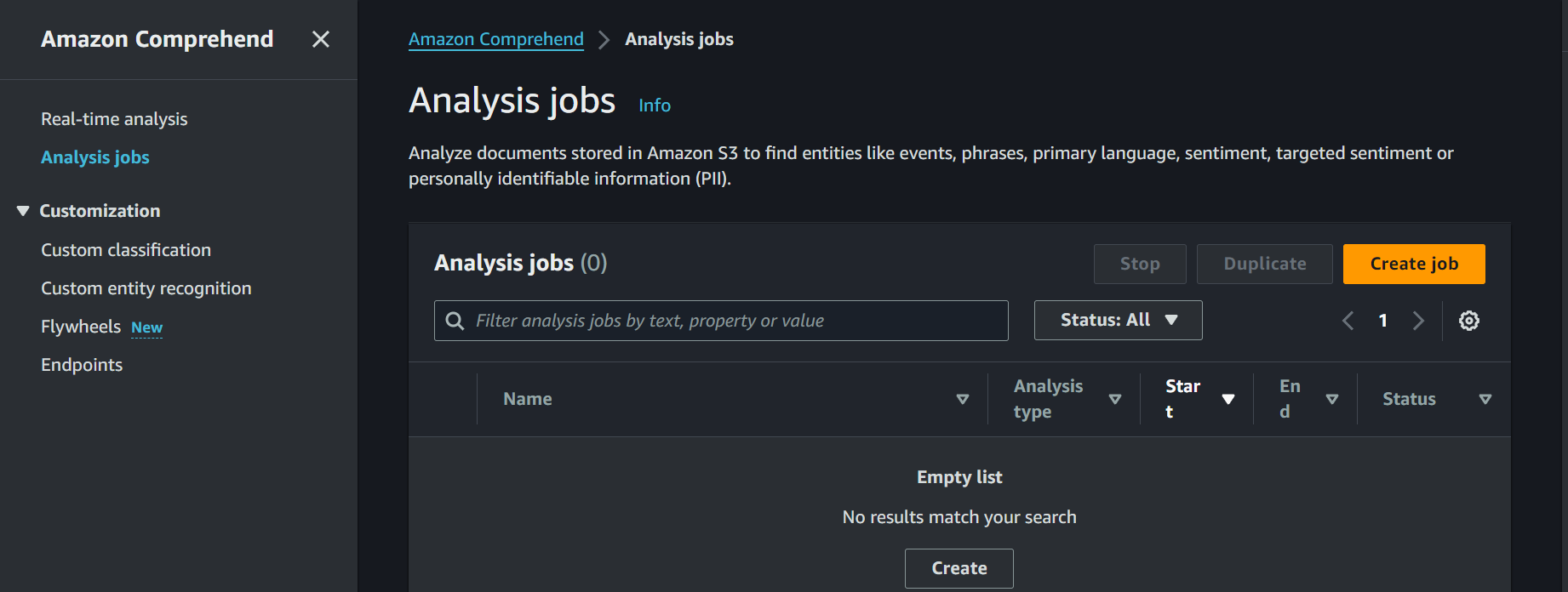Click the Amazon Comprehend breadcrumb link

(495, 39)
